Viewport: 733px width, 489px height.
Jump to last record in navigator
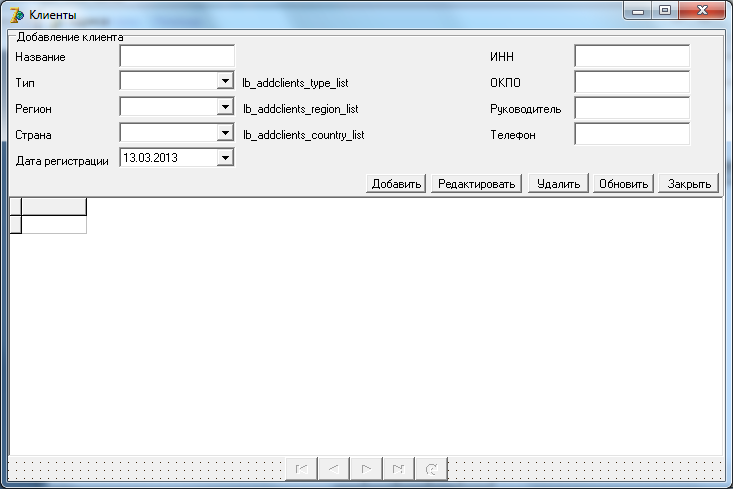pyautogui.click(x=398, y=469)
